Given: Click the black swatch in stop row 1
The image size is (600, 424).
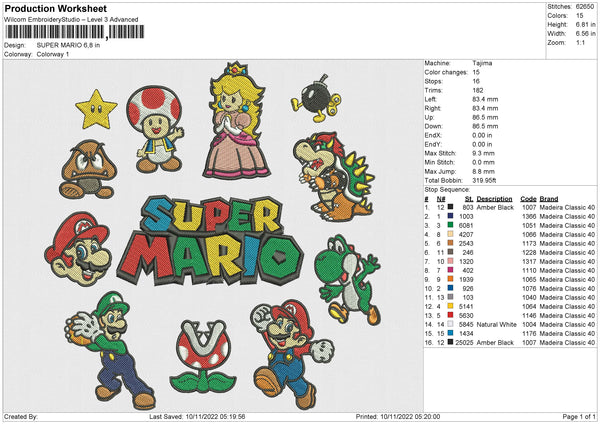Looking at the screenshot, I should pos(450,207).
